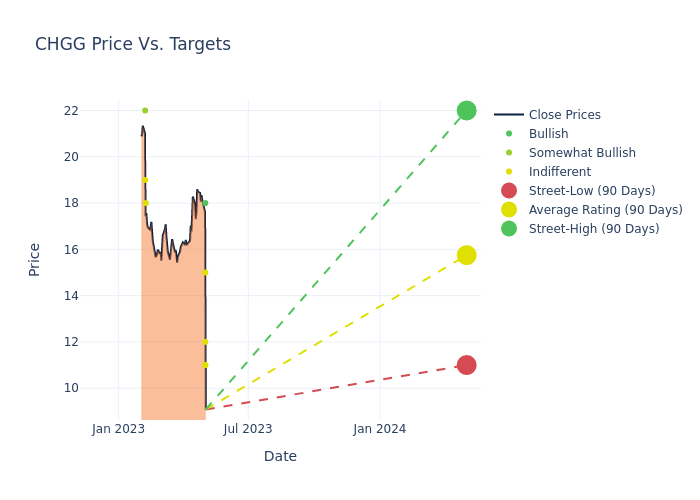Viewport: 700px width, 500px height.
Task: Hide Street-High (90 Days) legend entry
Action: coord(593,229)
